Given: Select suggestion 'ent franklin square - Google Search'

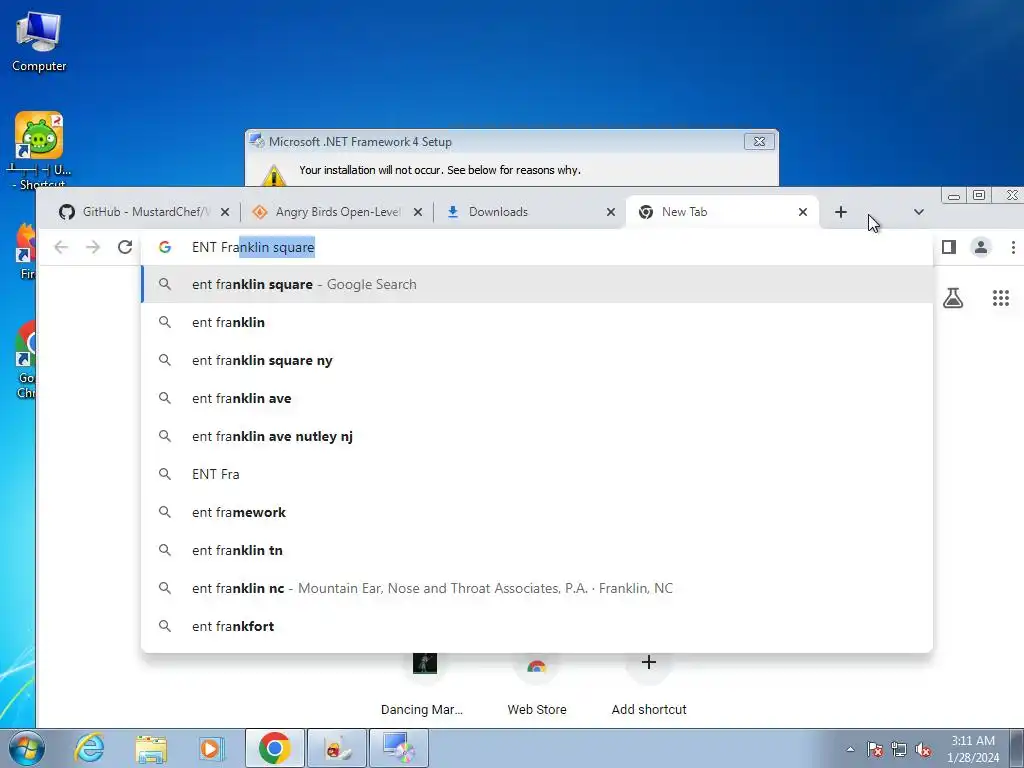Looking at the screenshot, I should (x=537, y=284).
